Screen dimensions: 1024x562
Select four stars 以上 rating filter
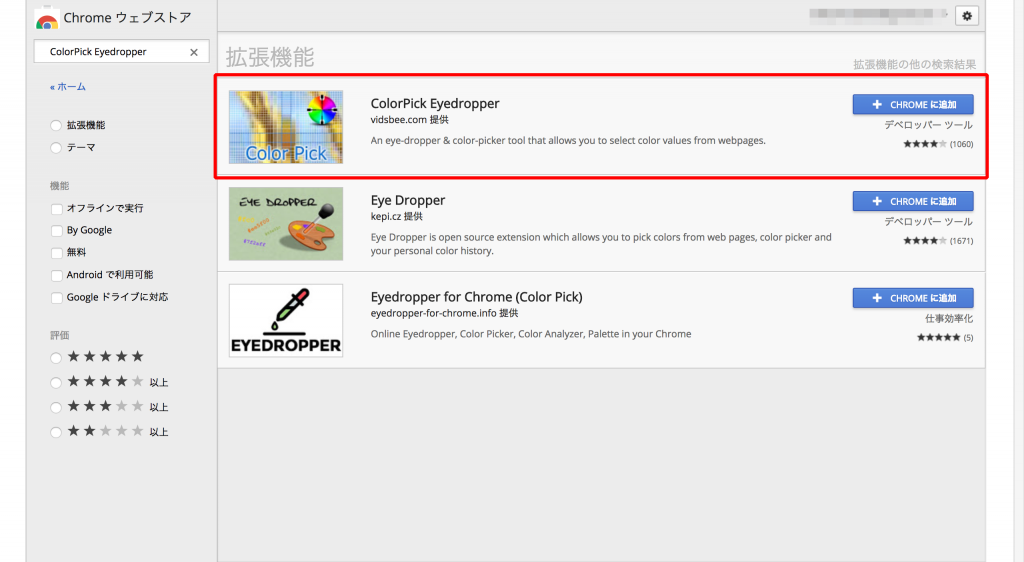[x=56, y=382]
